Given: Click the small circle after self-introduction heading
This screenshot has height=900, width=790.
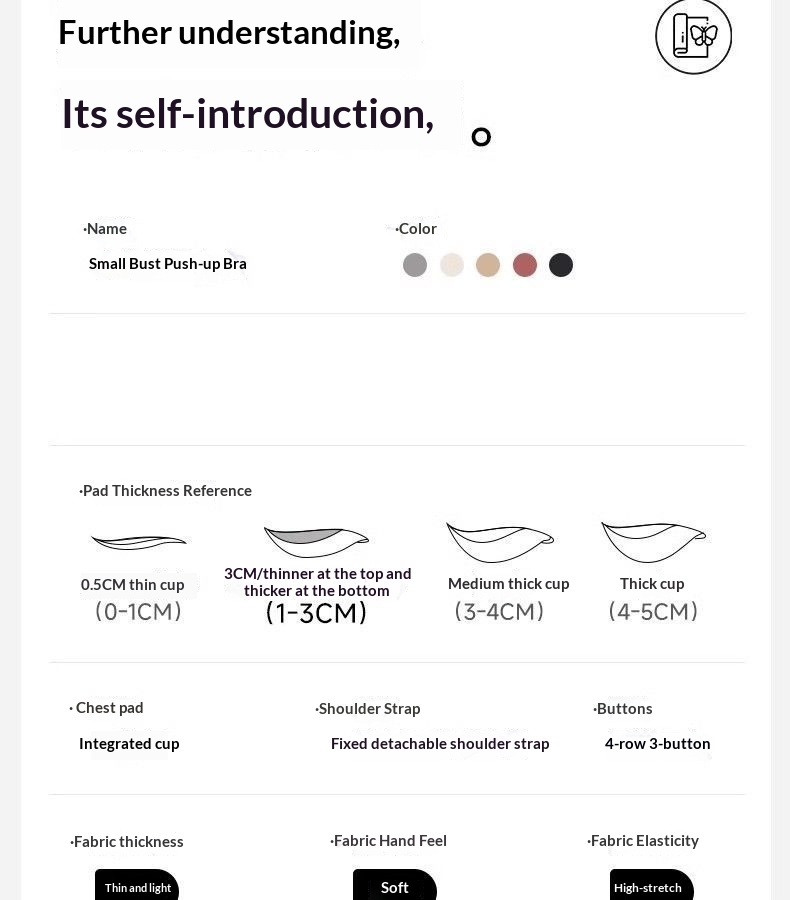Looking at the screenshot, I should pos(481,137).
